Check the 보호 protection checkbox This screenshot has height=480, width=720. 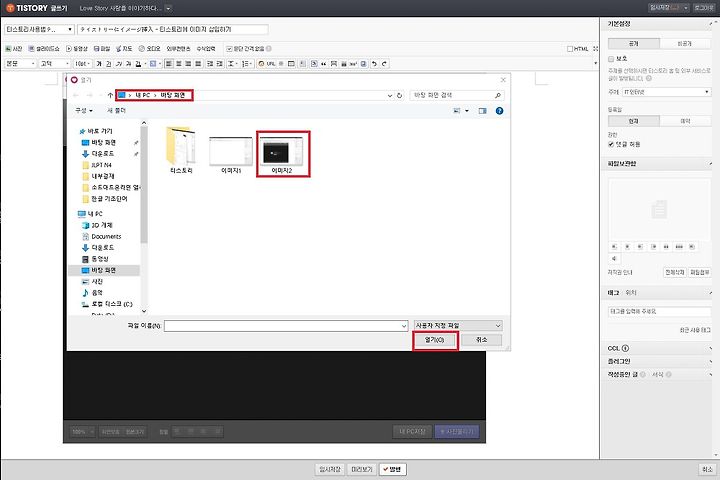coord(611,59)
